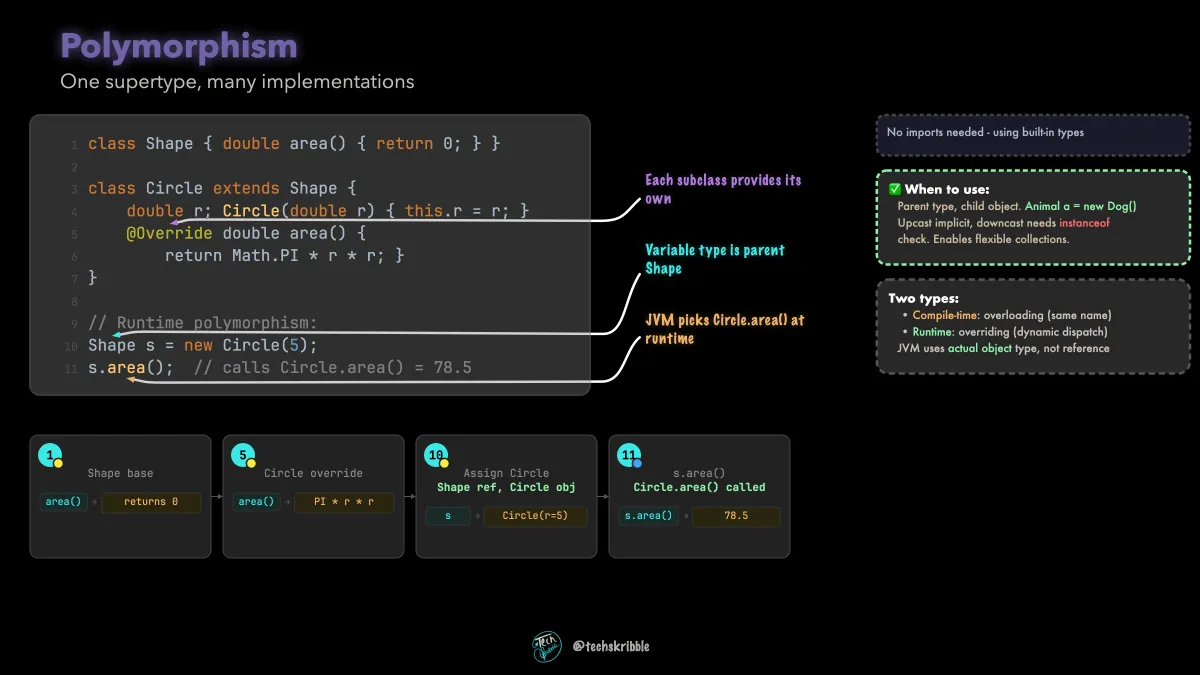Select the step 11 number badge
This screenshot has height=675, width=1200.
pyautogui.click(x=629, y=455)
